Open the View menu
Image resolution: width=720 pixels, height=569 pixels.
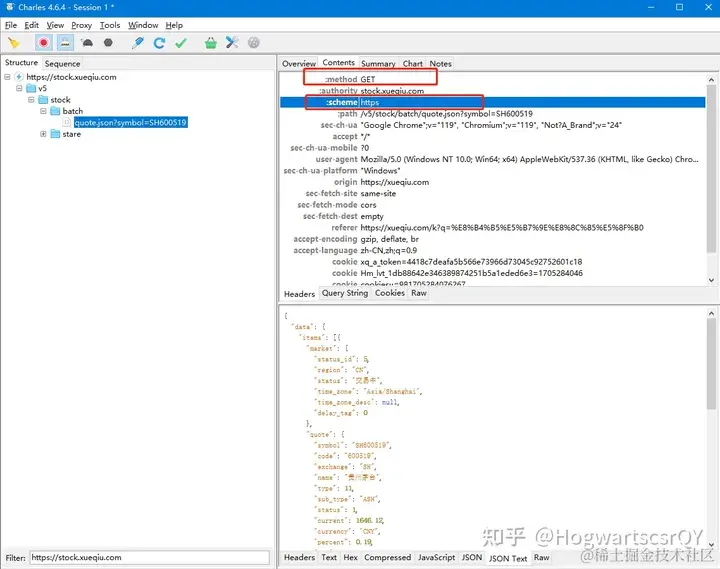click(55, 25)
